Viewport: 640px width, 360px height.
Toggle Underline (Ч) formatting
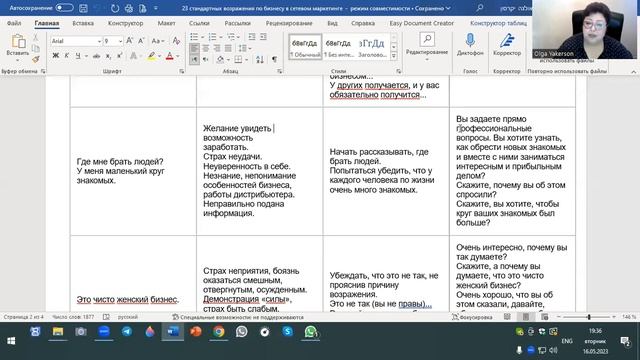pyautogui.click(x=78, y=56)
